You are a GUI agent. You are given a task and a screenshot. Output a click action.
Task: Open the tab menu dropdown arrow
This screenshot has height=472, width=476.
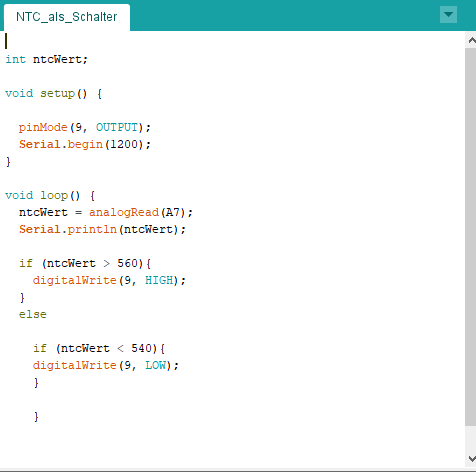(448, 15)
